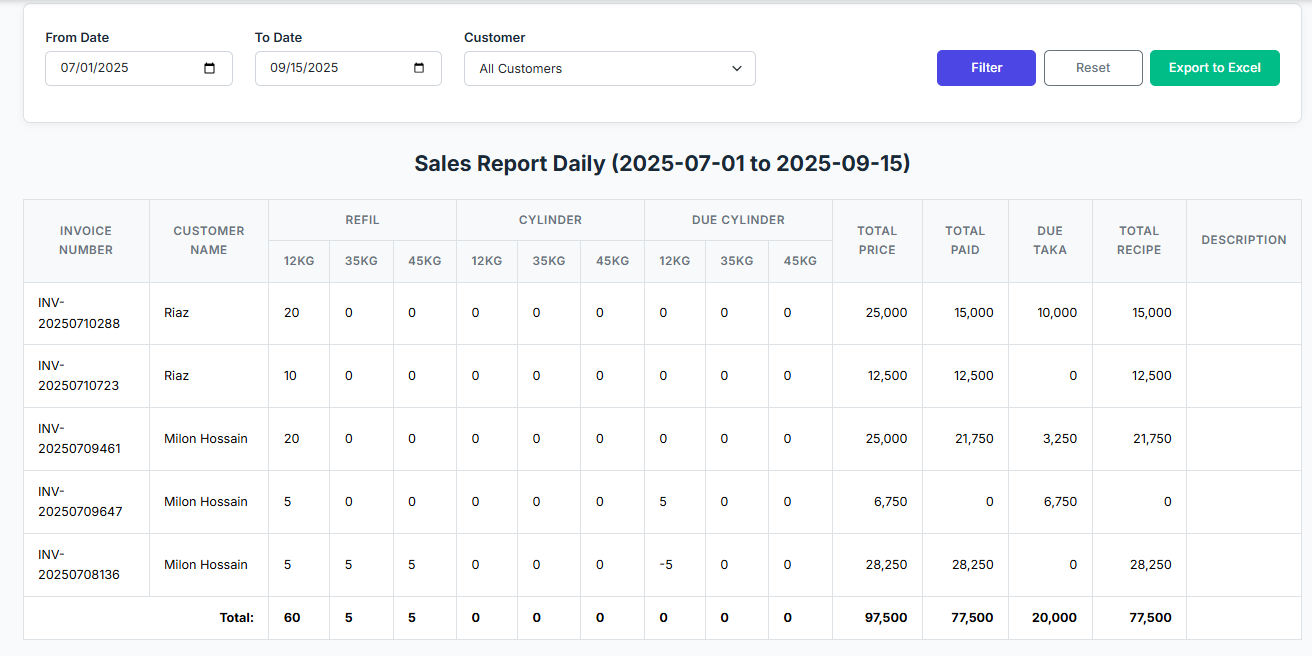
Task: Select invoice INV-20250710723 cell
Action: pos(80,376)
